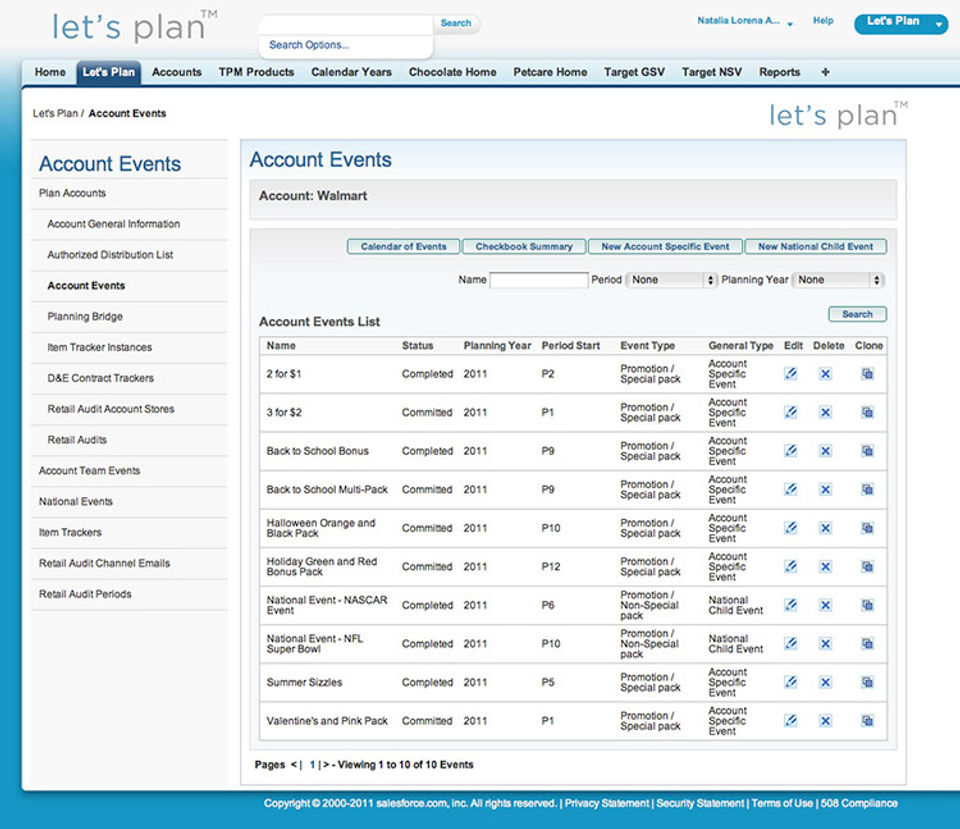Image resolution: width=960 pixels, height=829 pixels.
Task: Open Retail Audit Account Stores
Action: [x=111, y=409]
